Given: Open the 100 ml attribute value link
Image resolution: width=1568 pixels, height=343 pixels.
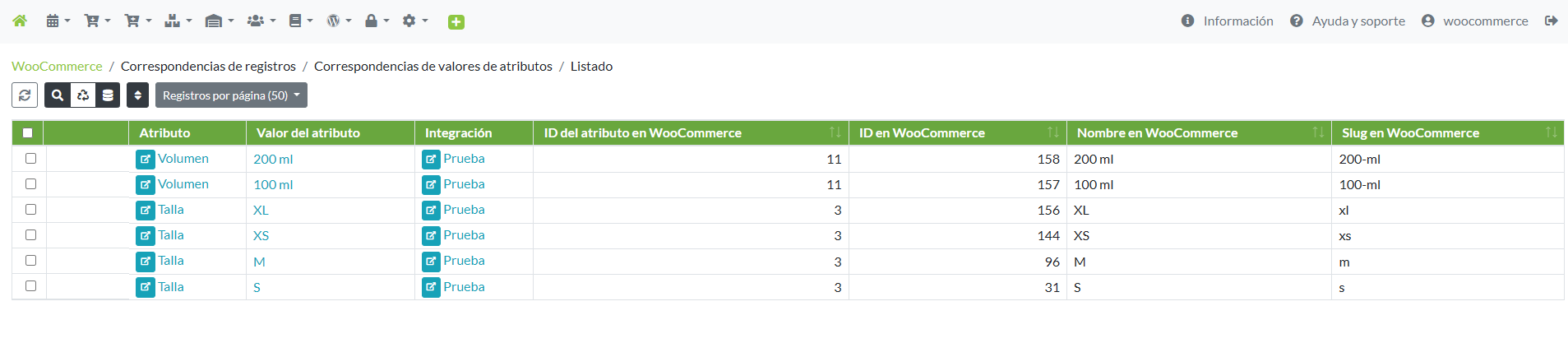Looking at the screenshot, I should [x=273, y=185].
